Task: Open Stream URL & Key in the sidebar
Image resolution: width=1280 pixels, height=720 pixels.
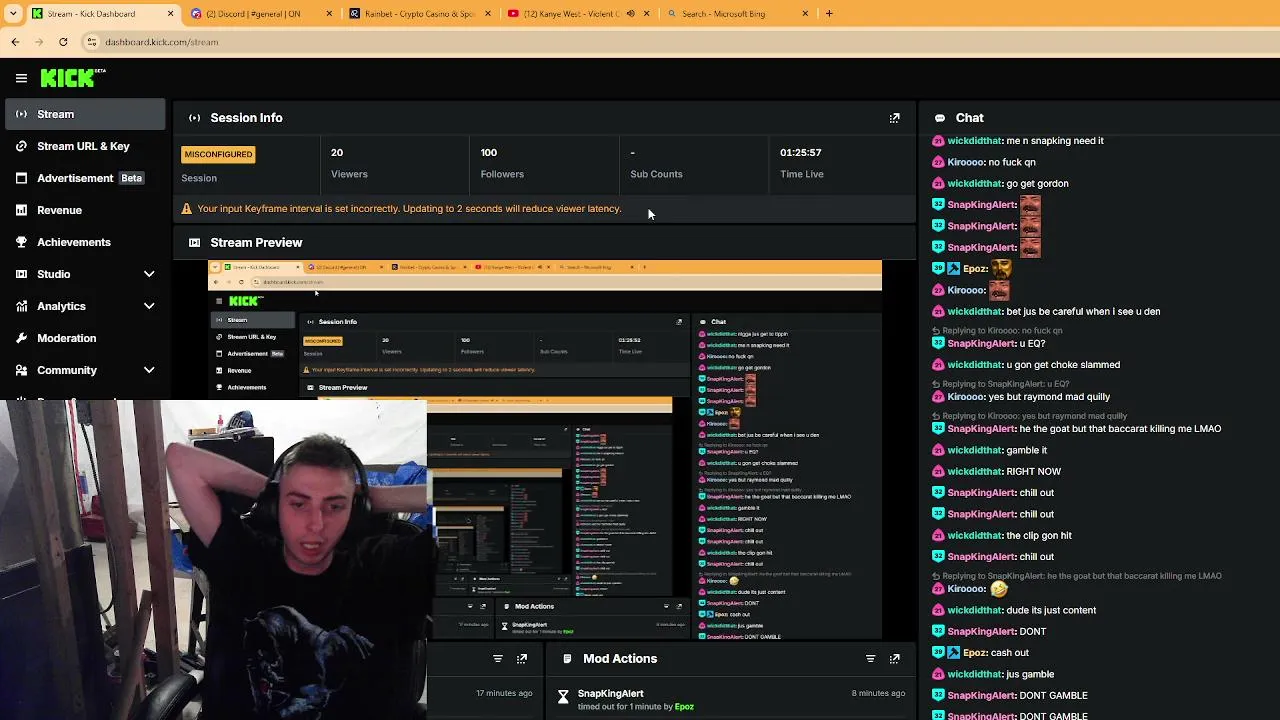Action: (x=83, y=146)
